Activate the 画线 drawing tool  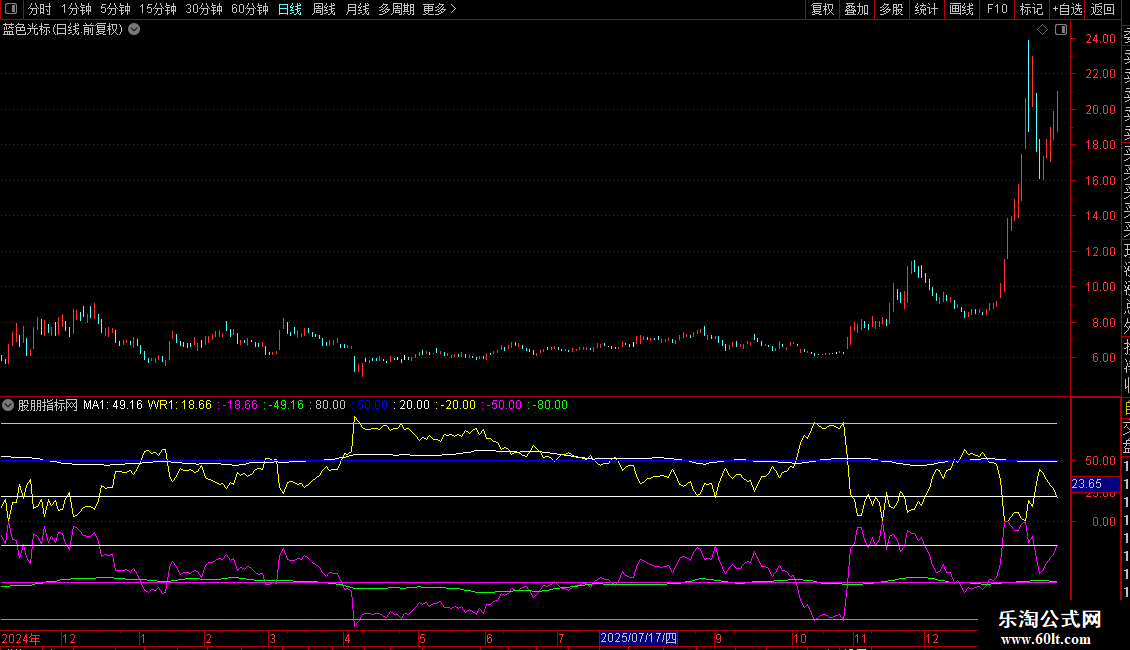point(961,9)
